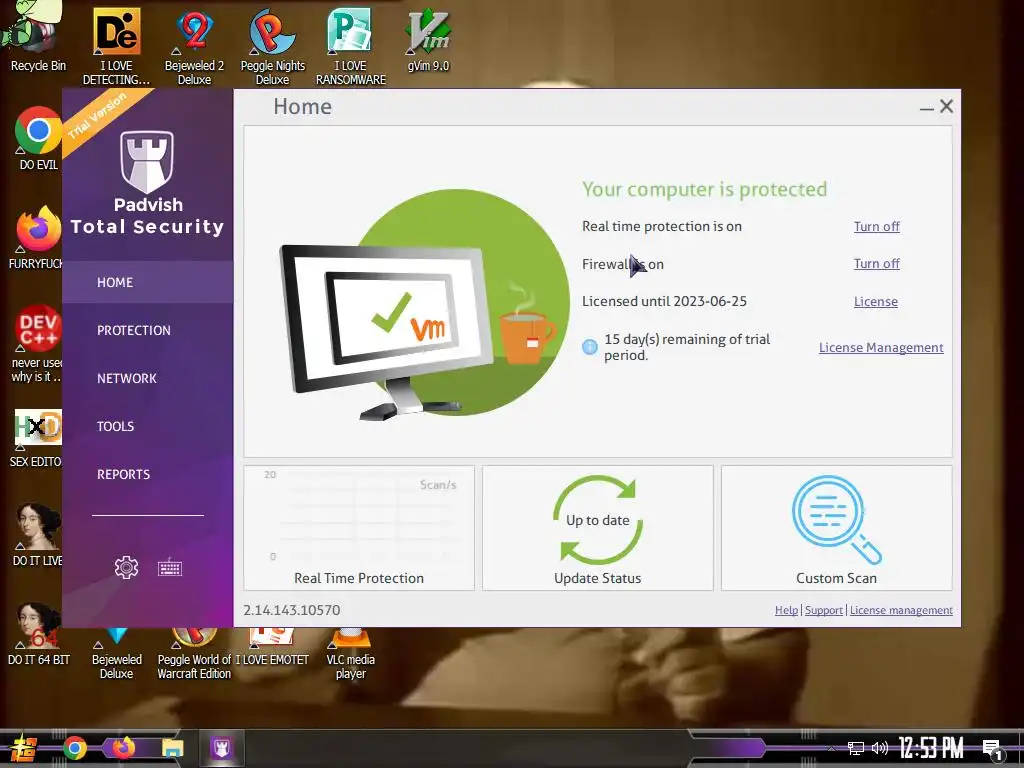Click the Up to date refresh arrows icon

click(598, 520)
